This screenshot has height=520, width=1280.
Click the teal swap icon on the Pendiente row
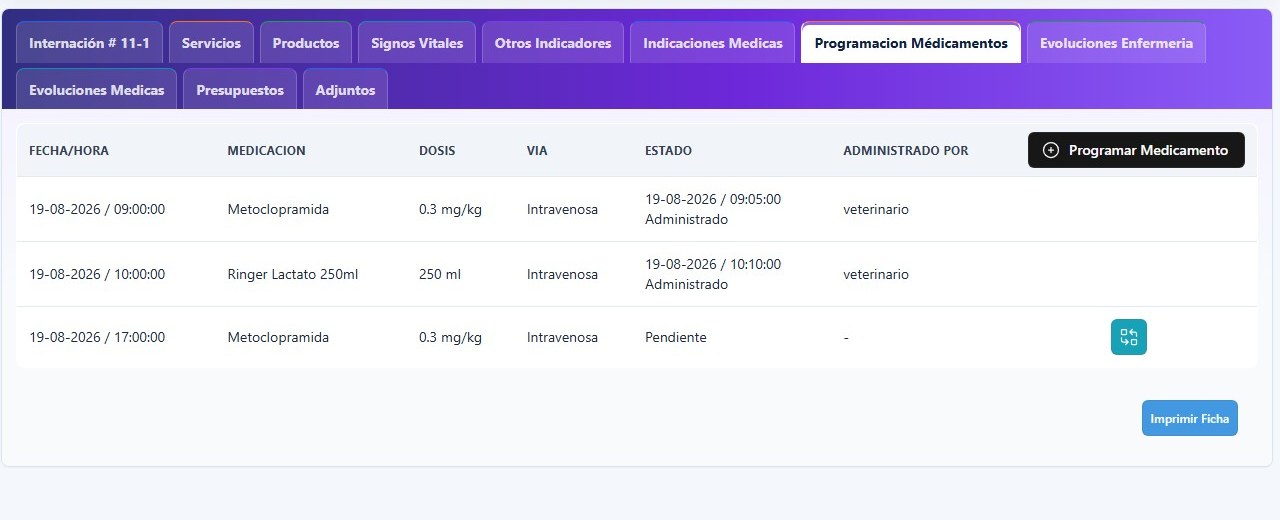coord(1128,337)
